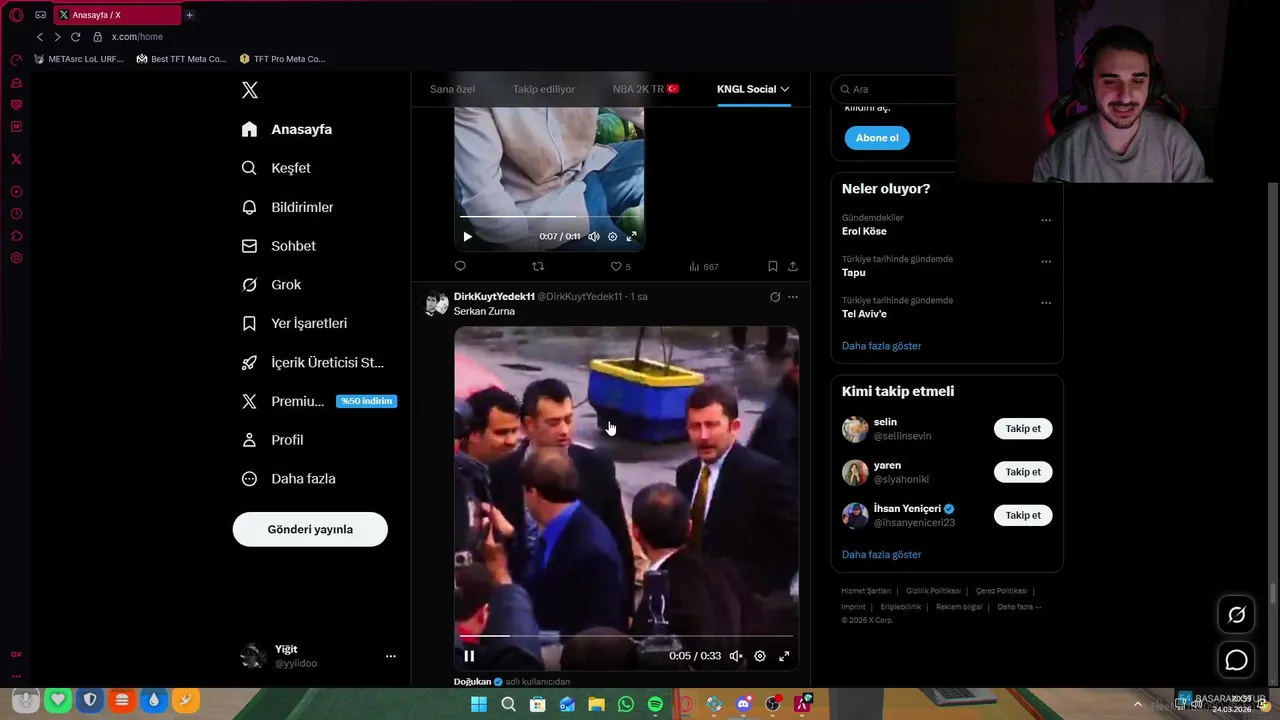1280x720 pixels.
Task: Click Daha fazla göster under trends
Action: (881, 346)
